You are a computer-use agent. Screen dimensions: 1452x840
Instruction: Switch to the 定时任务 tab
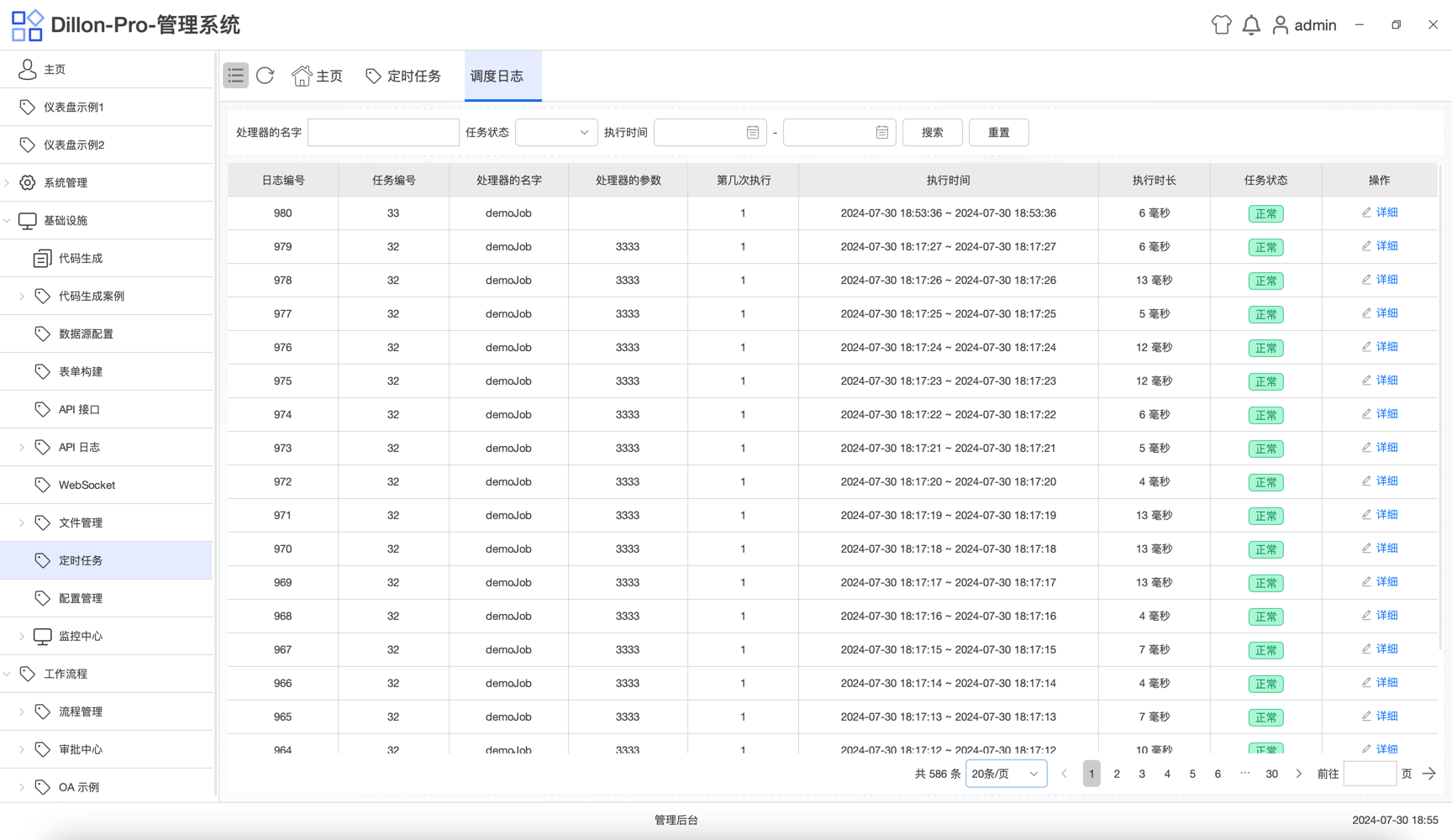(x=403, y=76)
